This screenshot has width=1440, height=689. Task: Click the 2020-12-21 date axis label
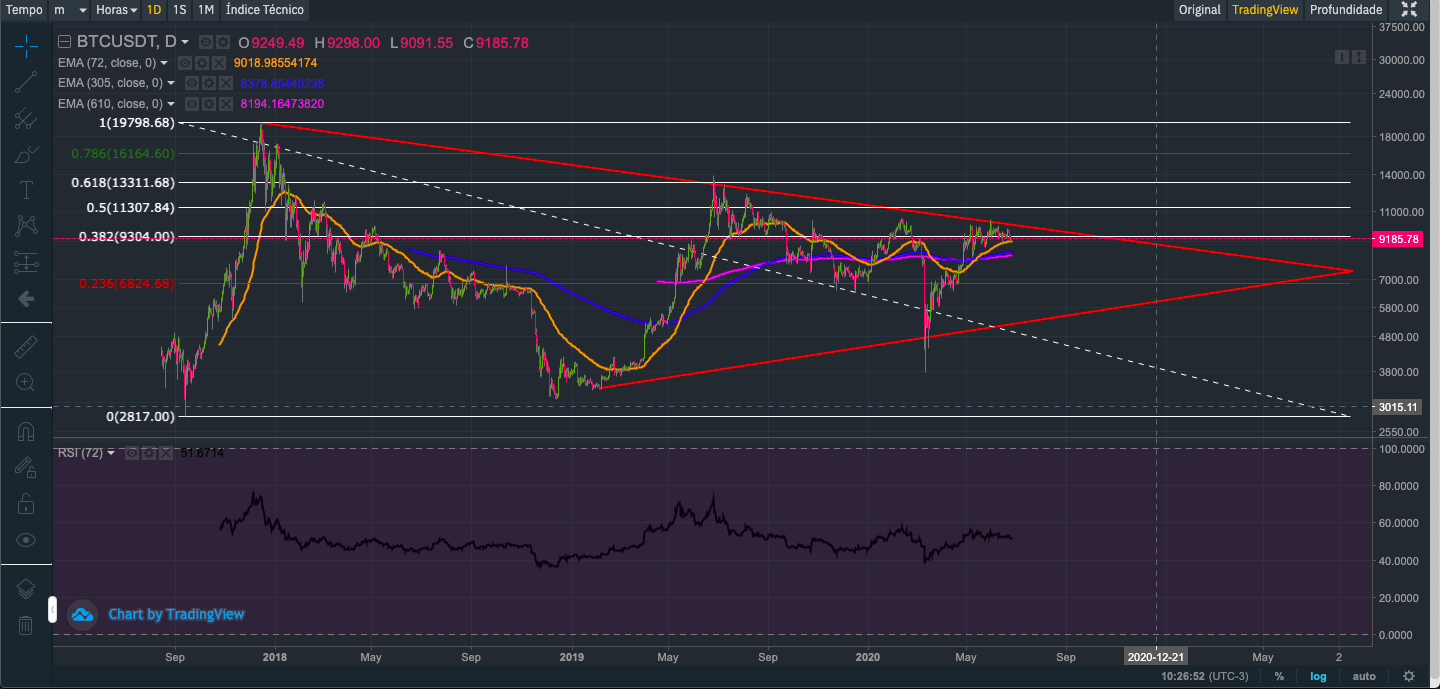click(1157, 657)
